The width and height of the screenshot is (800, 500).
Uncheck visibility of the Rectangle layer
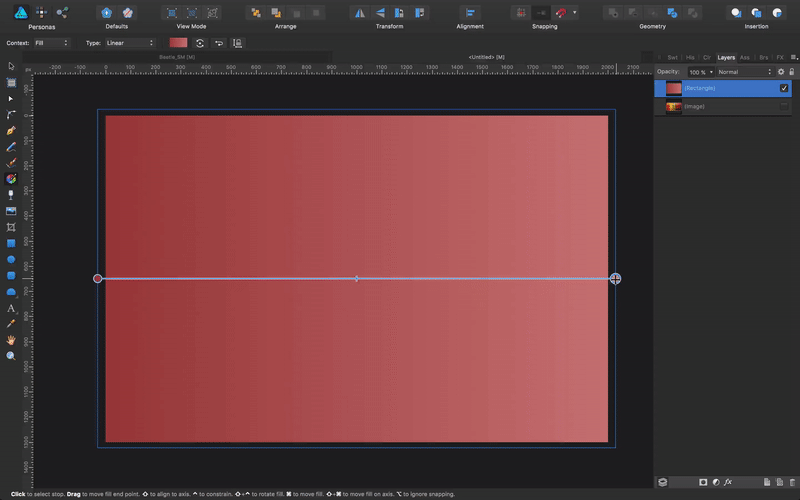coord(784,88)
